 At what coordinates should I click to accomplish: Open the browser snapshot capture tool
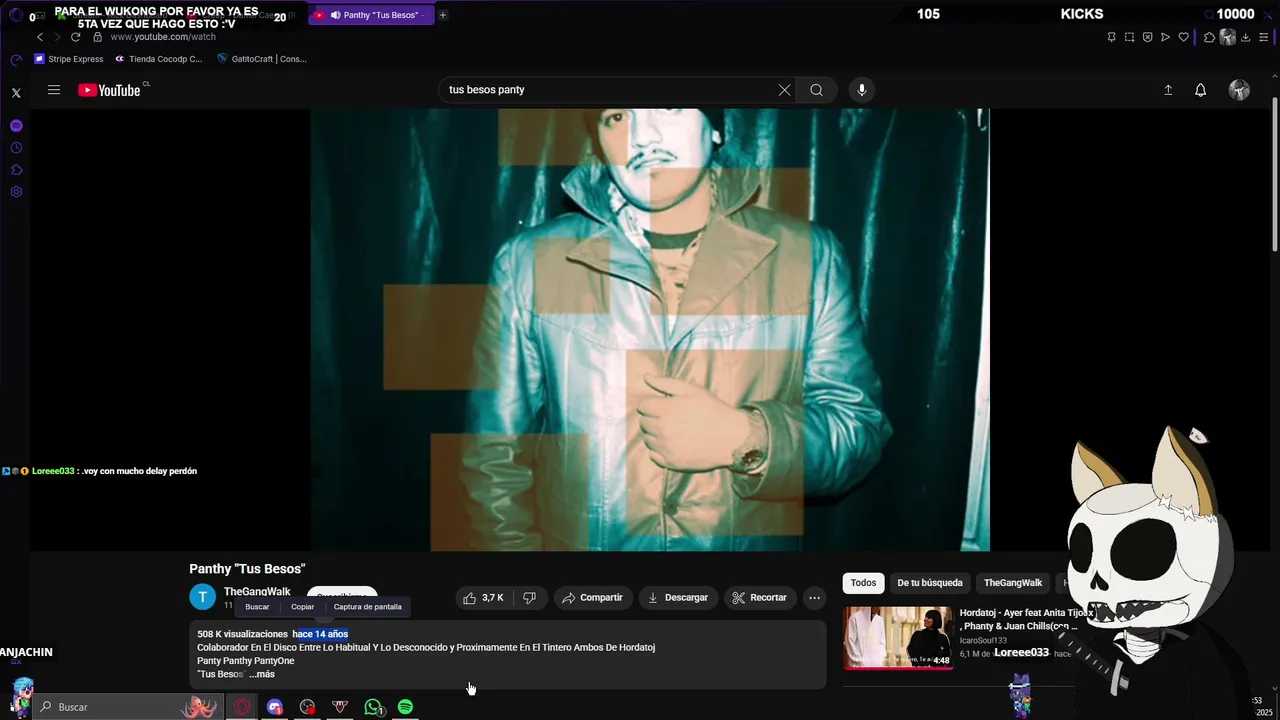[x=1129, y=37]
